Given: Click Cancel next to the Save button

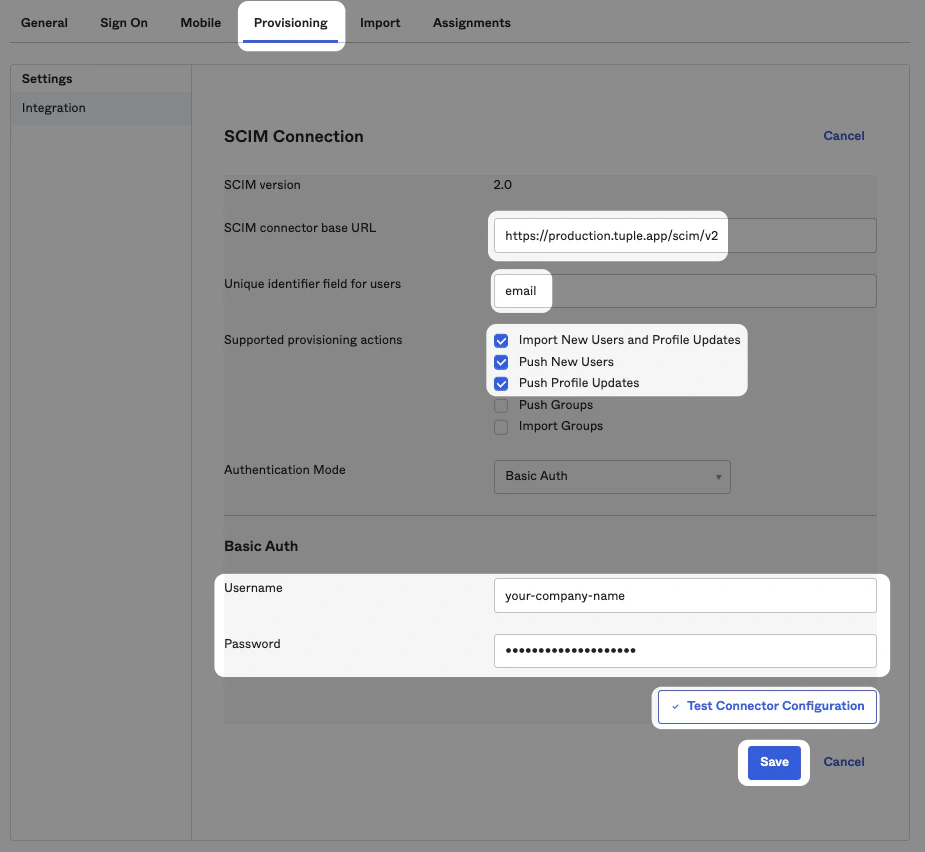Looking at the screenshot, I should pyautogui.click(x=843, y=761).
